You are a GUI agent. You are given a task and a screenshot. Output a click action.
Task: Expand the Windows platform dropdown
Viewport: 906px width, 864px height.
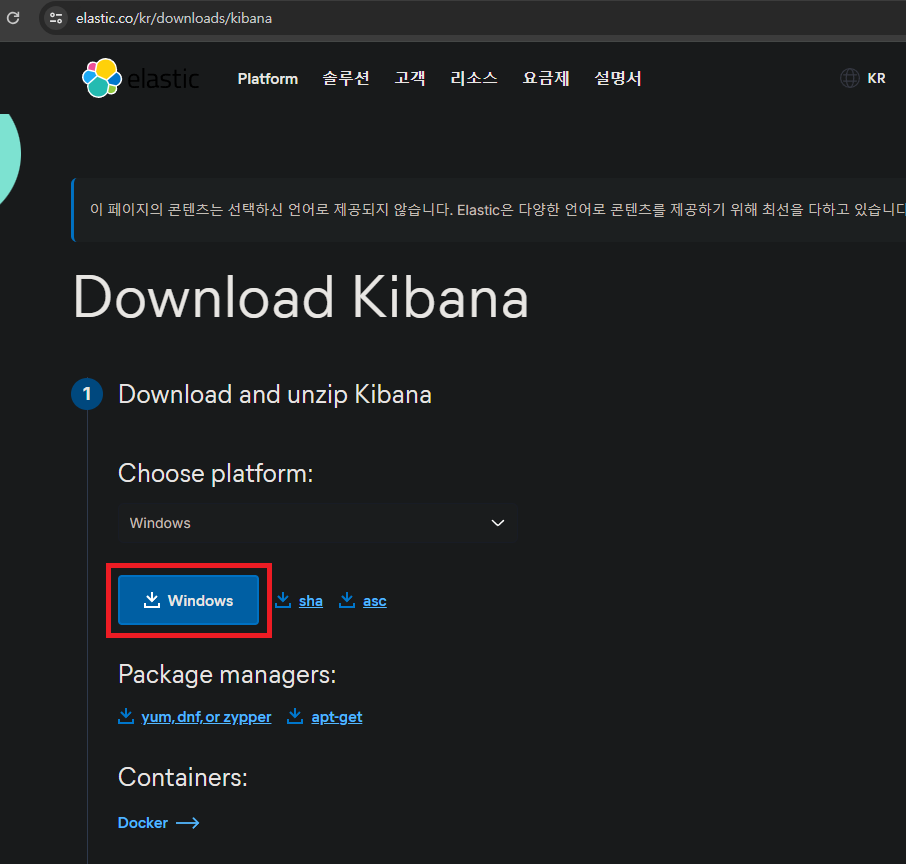pyautogui.click(x=317, y=522)
